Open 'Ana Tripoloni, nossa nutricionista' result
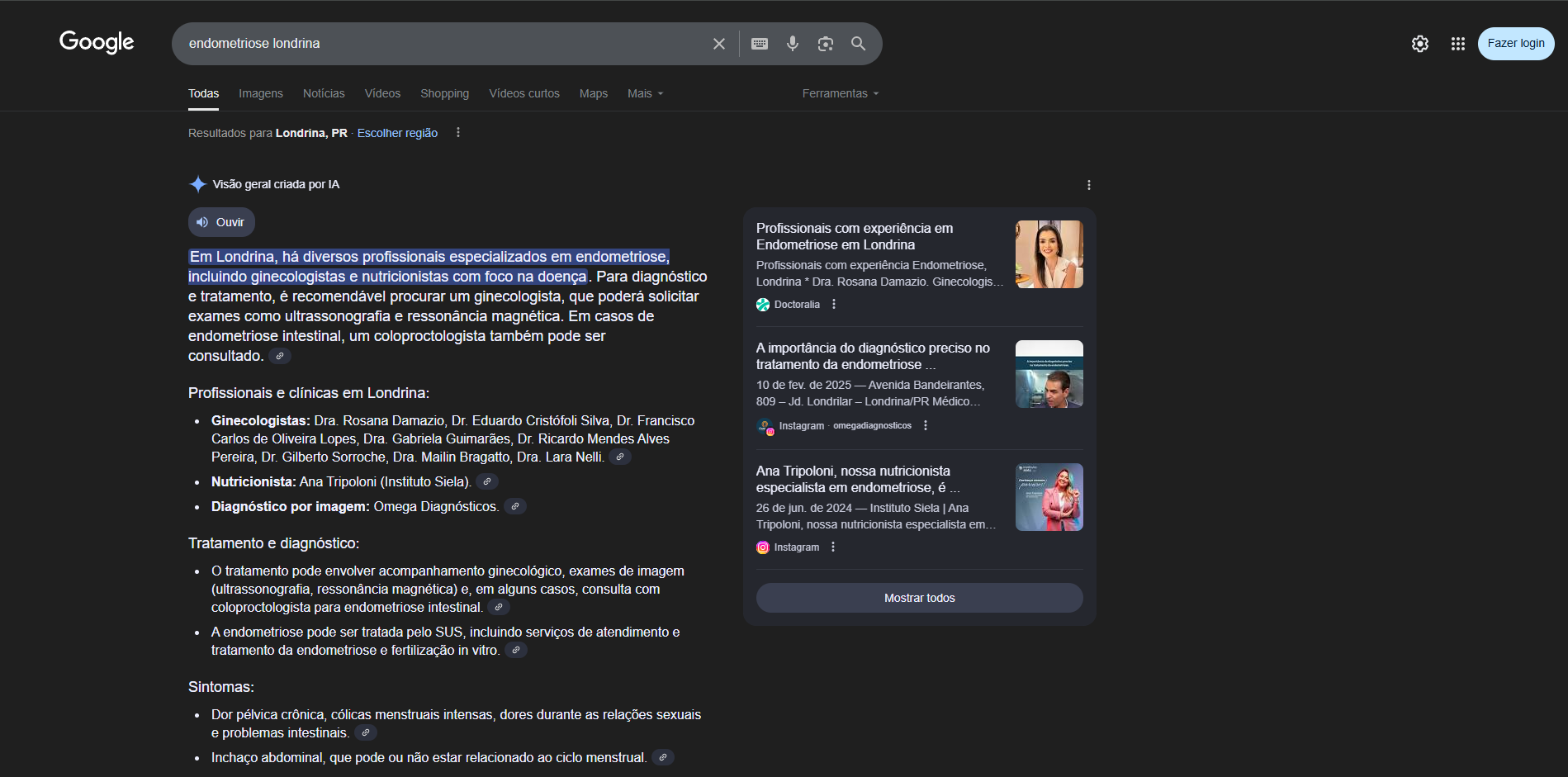Image resolution: width=1568 pixels, height=777 pixels. coord(857,479)
